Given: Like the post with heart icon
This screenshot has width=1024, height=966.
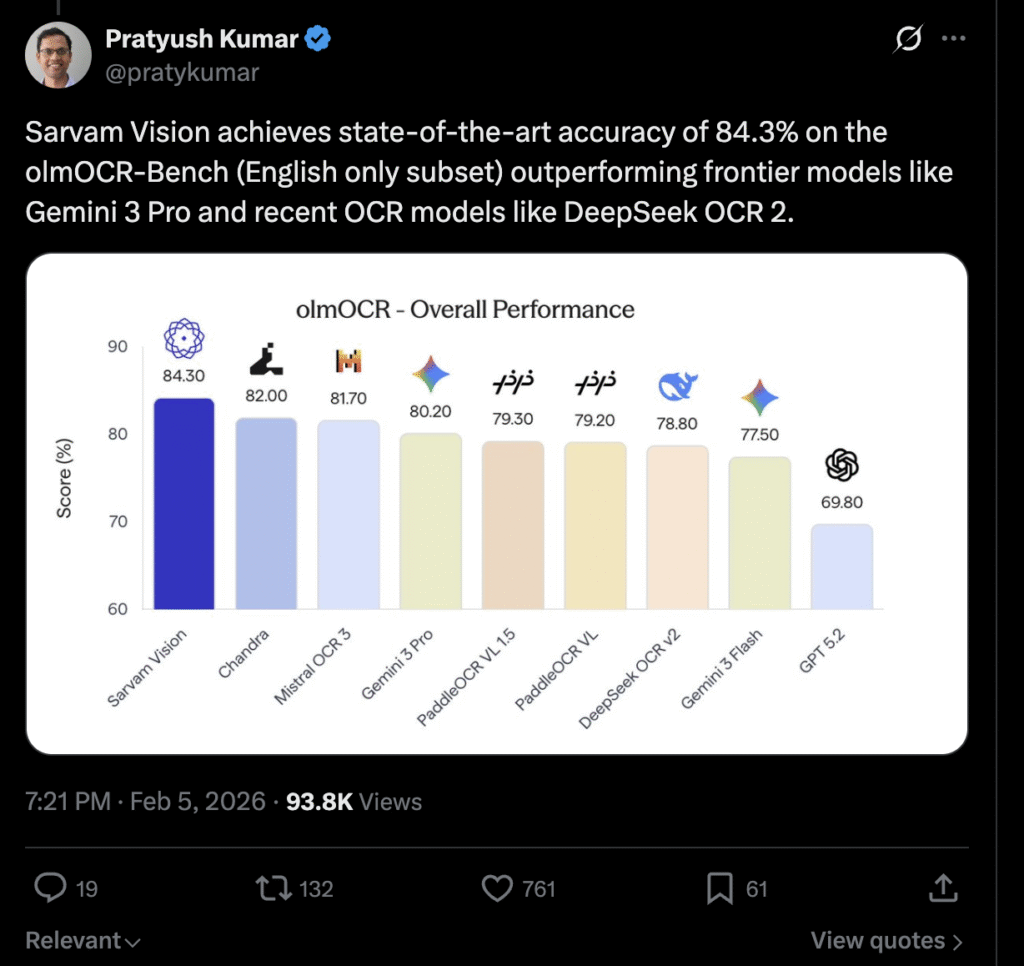Looking at the screenshot, I should 497,887.
